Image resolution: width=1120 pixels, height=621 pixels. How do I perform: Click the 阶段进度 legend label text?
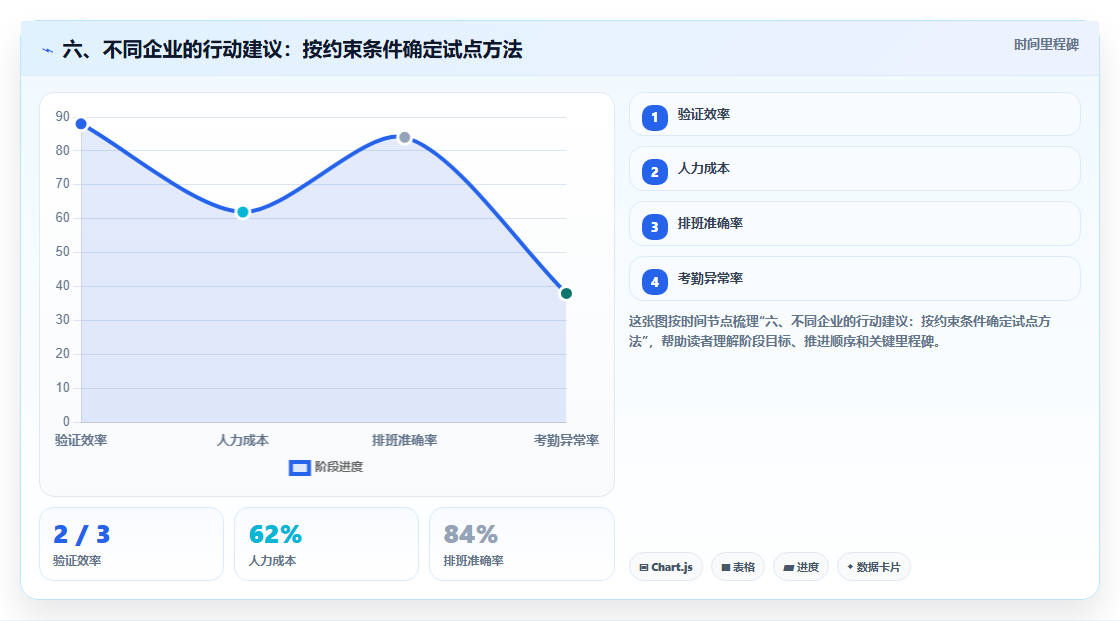339,467
